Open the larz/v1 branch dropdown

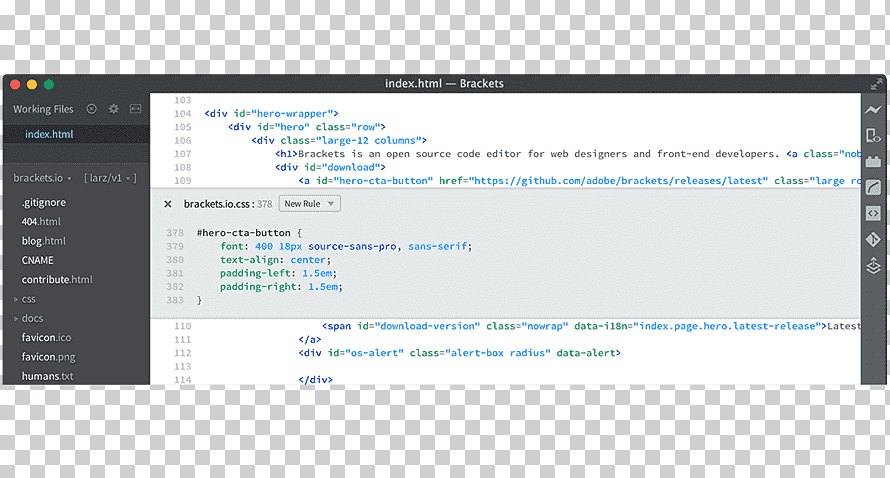pos(110,178)
